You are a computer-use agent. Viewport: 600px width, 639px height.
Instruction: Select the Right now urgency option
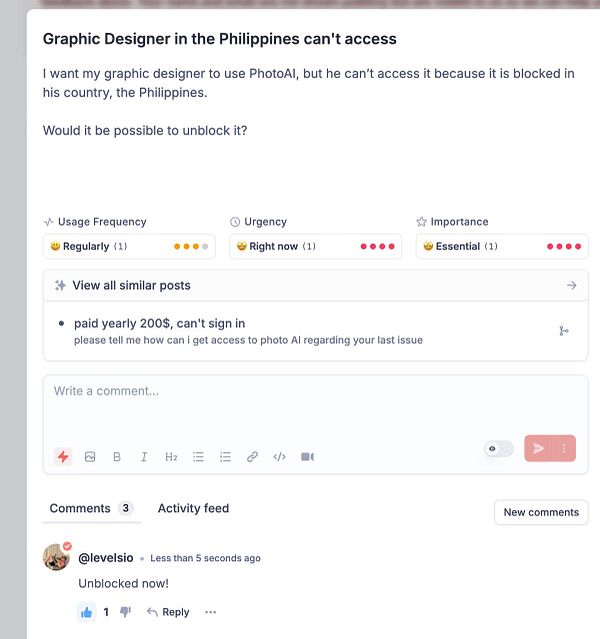click(315, 246)
